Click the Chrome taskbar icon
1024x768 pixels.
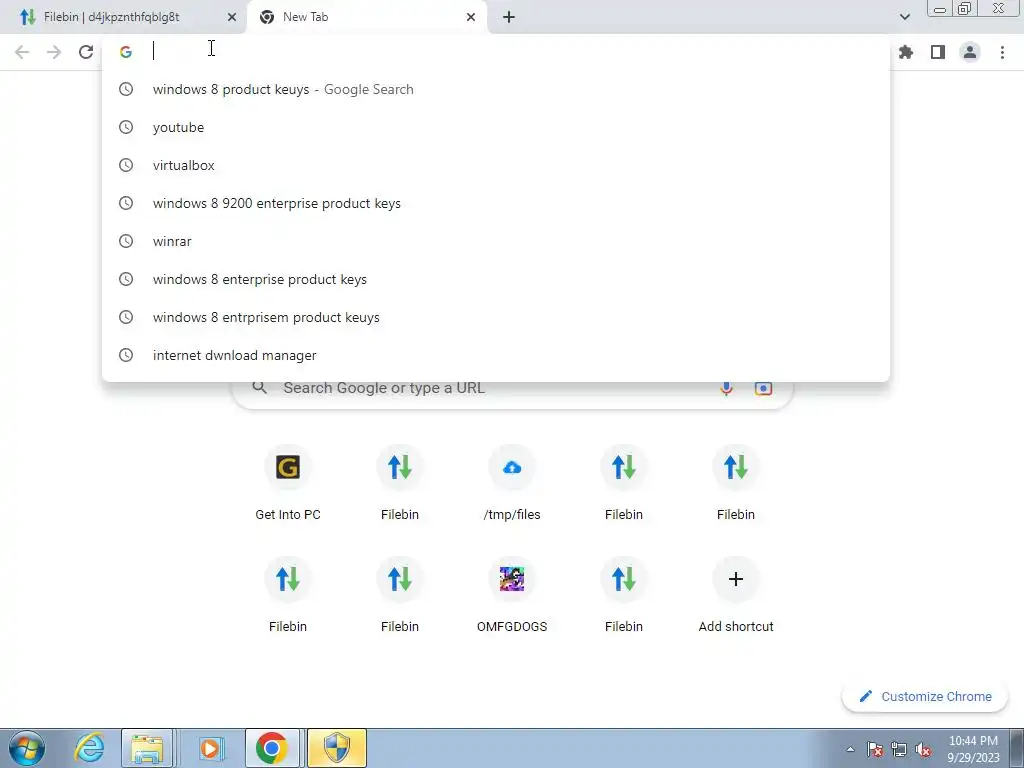(x=272, y=748)
